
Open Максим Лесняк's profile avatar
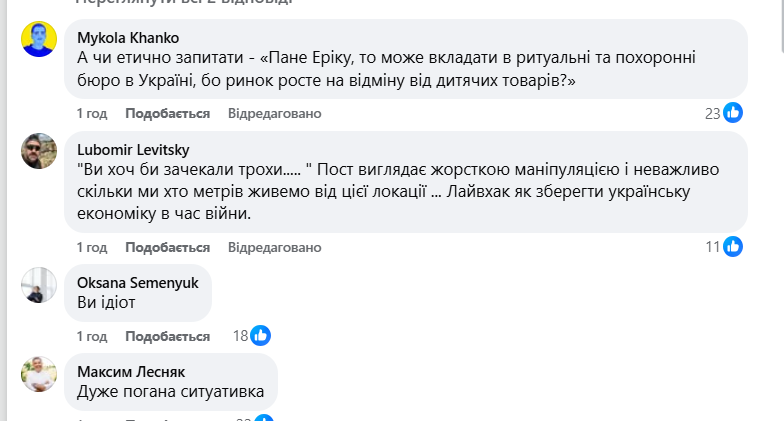click(x=40, y=373)
